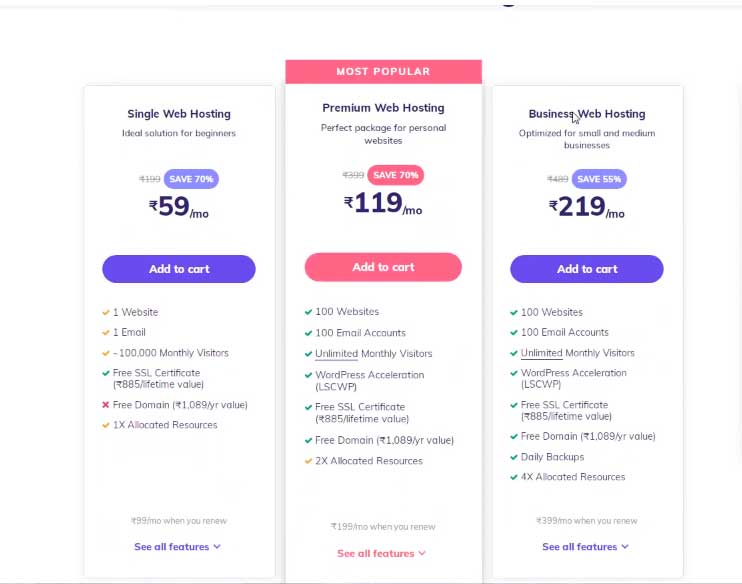The image size is (742, 584).
Task: Click the checkmark icon beside 1 Website
Action: [x=106, y=312]
